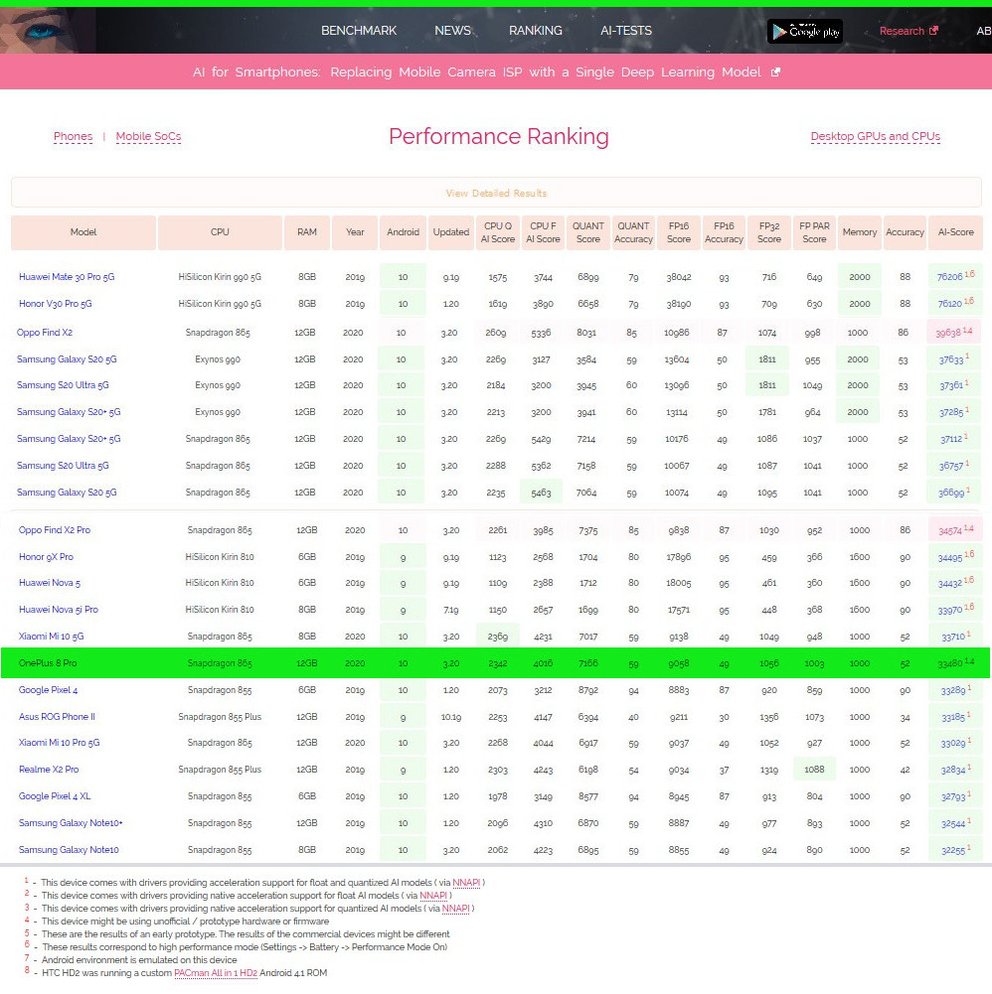Screen dimensions: 992x994
Task: Click the NNAPI link in footnote 2
Action: (433, 896)
